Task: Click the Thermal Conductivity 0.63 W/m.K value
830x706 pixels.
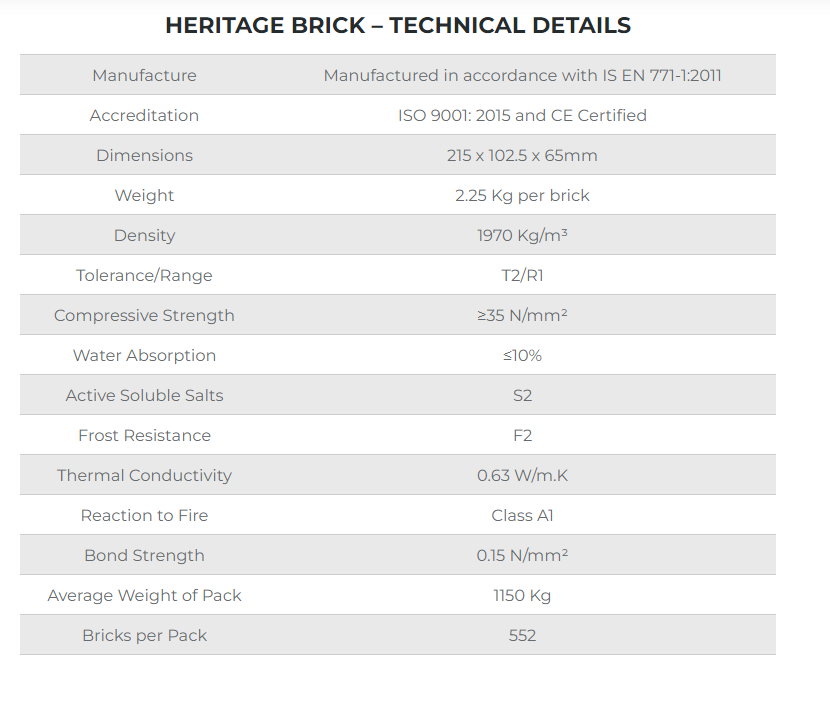Action: coord(522,475)
